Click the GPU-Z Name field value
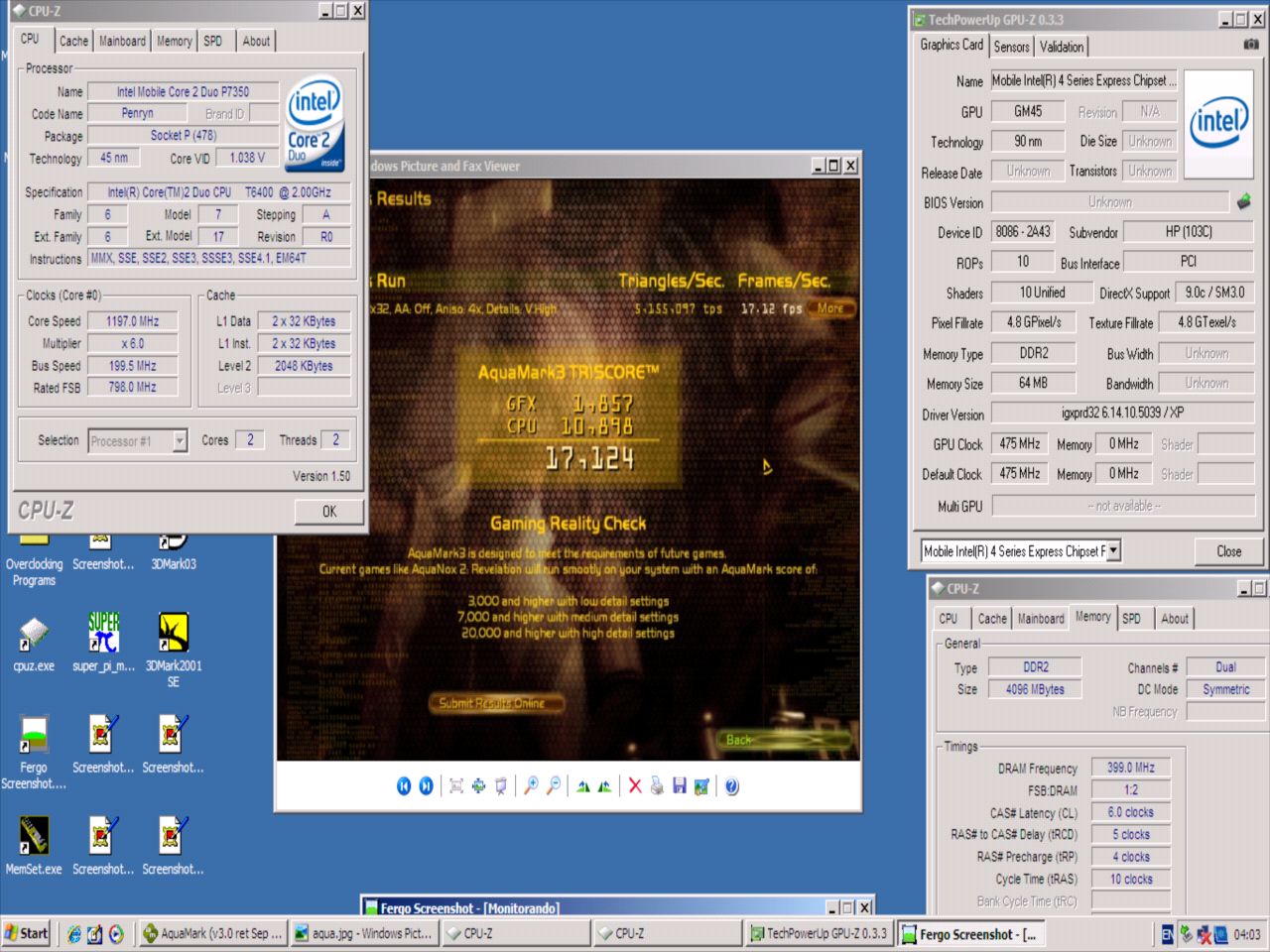The width and height of the screenshot is (1270, 952). 1083,81
